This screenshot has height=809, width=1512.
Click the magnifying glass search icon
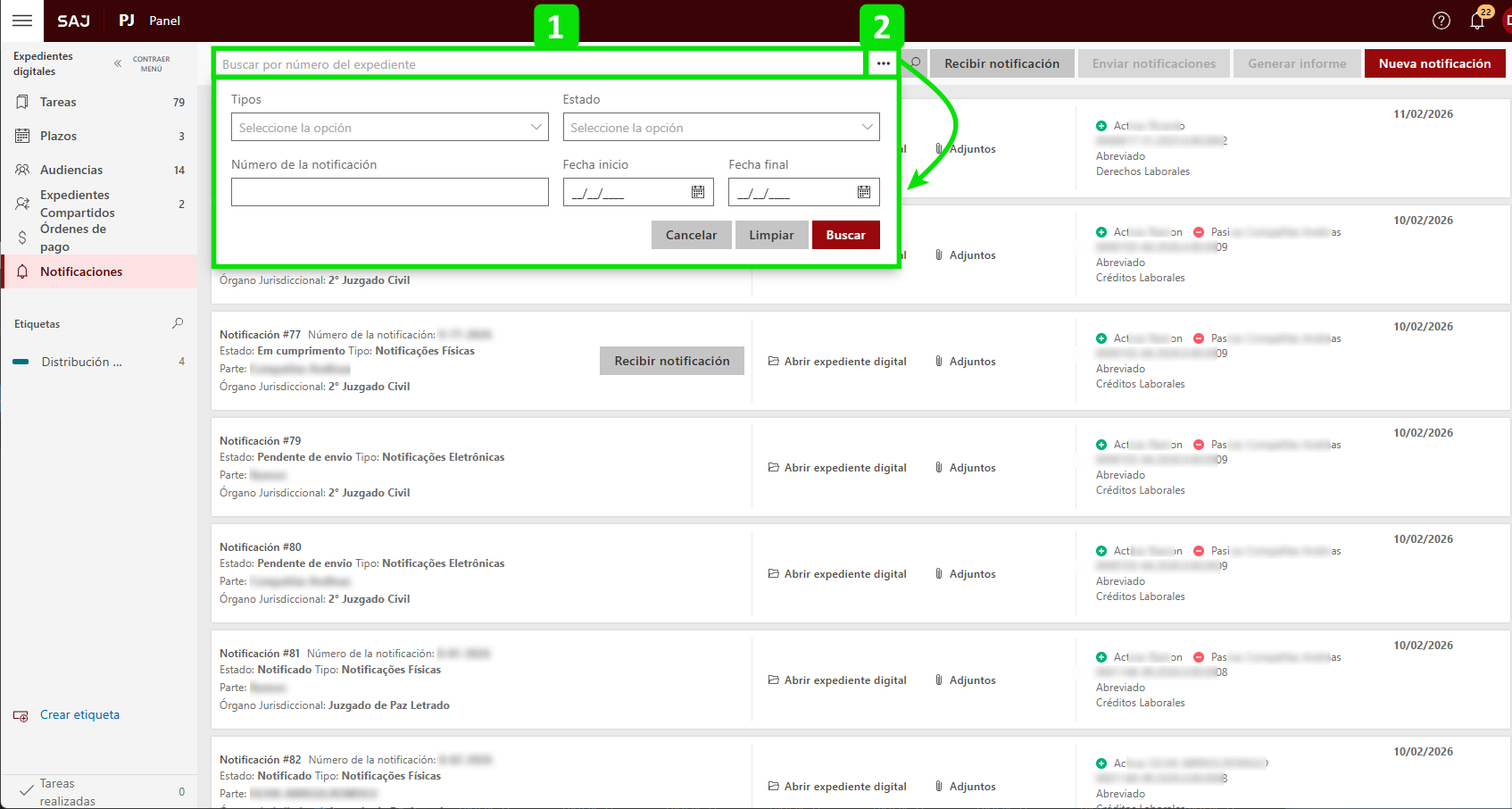coord(916,63)
